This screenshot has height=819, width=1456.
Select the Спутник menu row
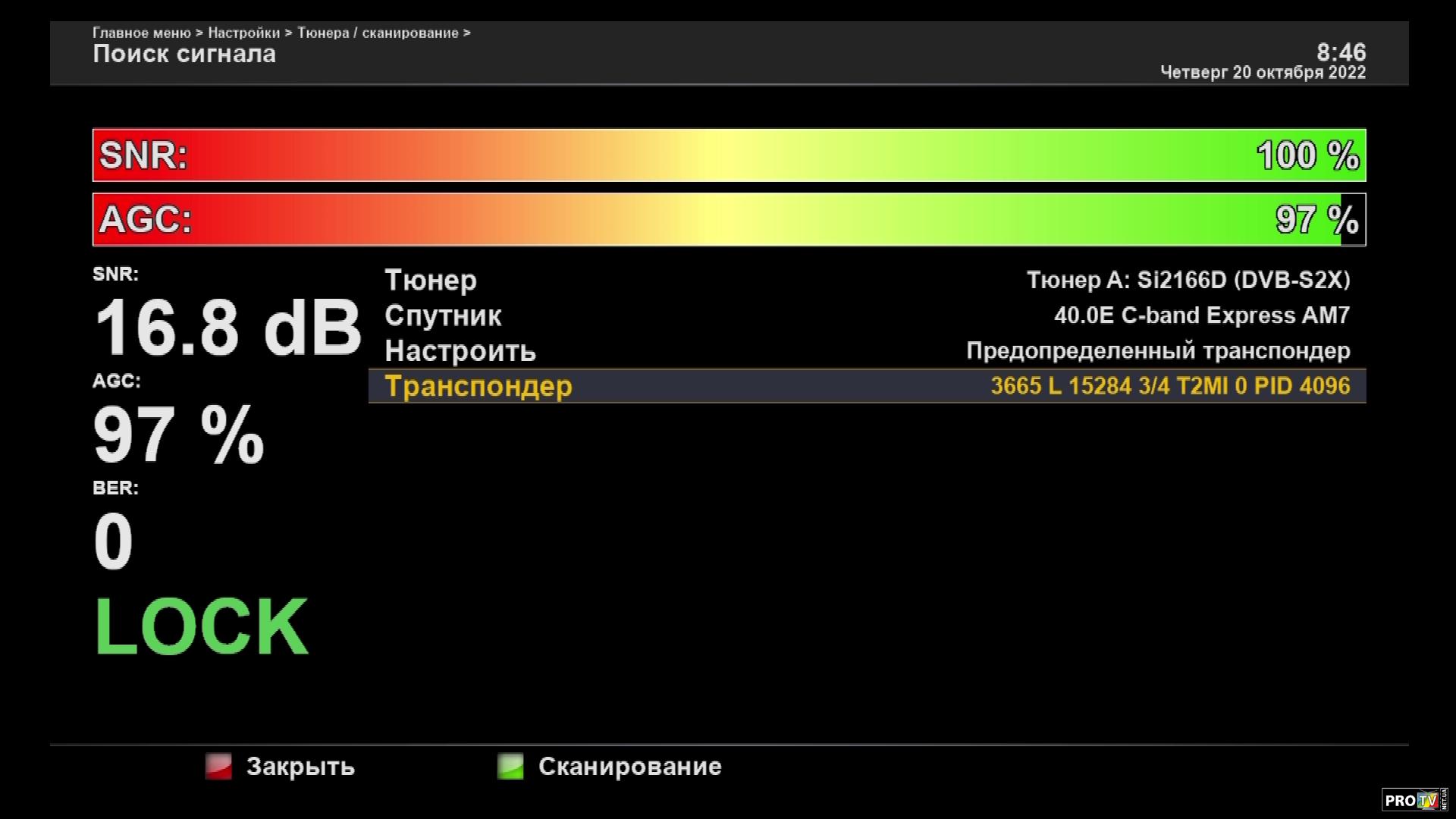coord(443,315)
